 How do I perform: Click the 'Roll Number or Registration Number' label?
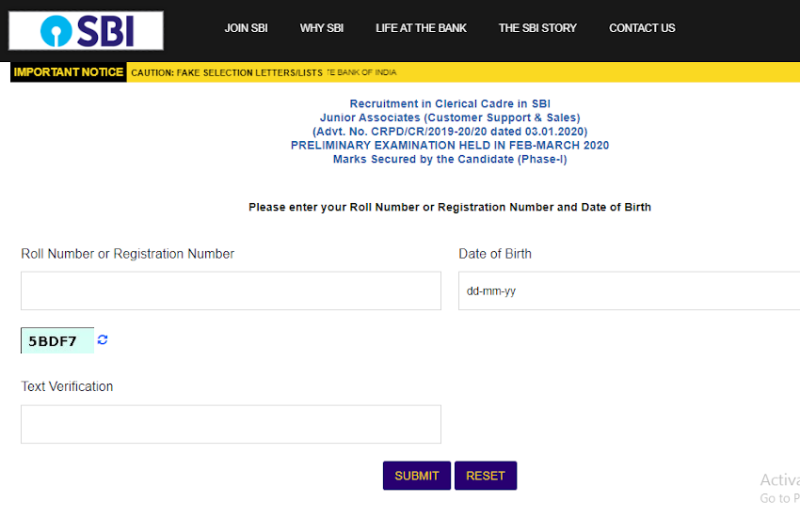tap(128, 254)
